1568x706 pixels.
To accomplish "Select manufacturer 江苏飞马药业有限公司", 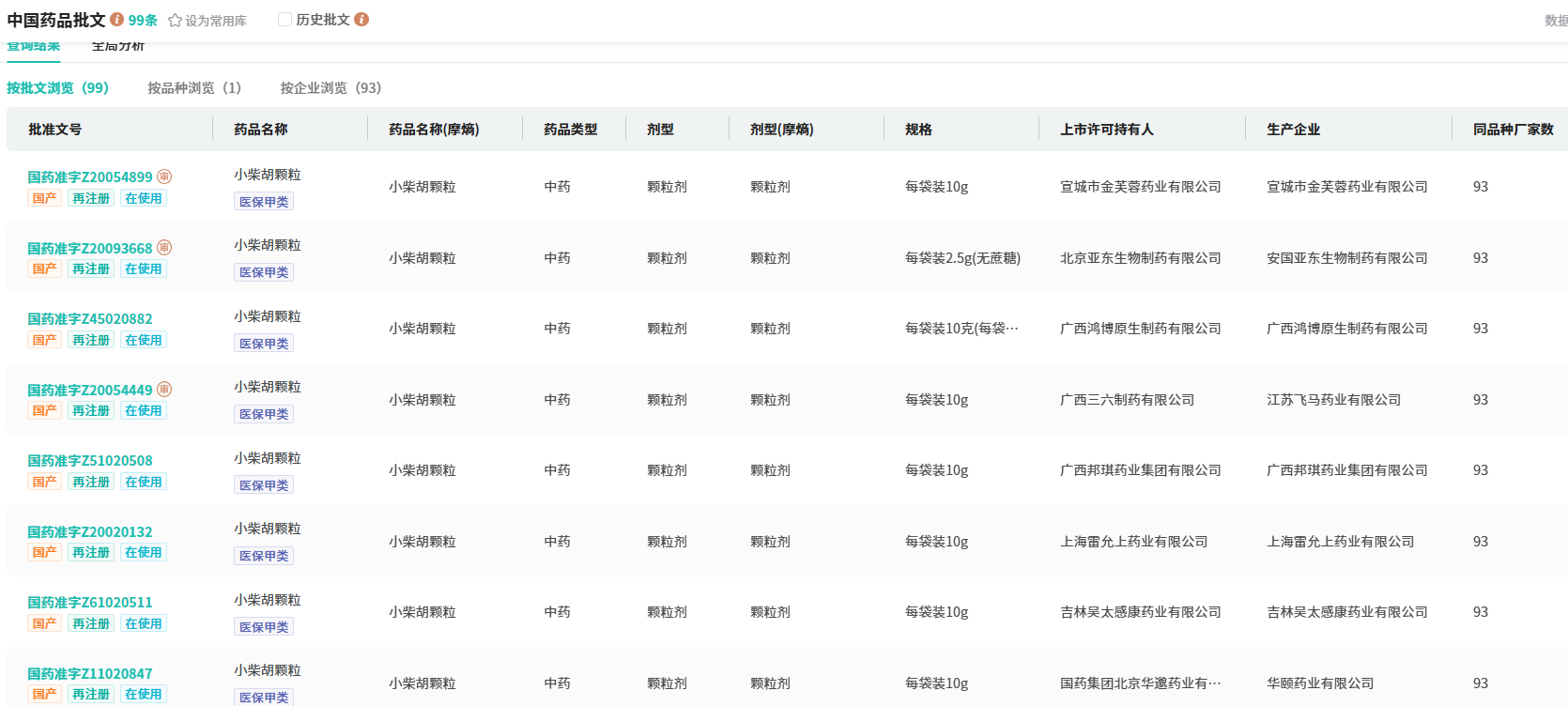I will 1334,400.
